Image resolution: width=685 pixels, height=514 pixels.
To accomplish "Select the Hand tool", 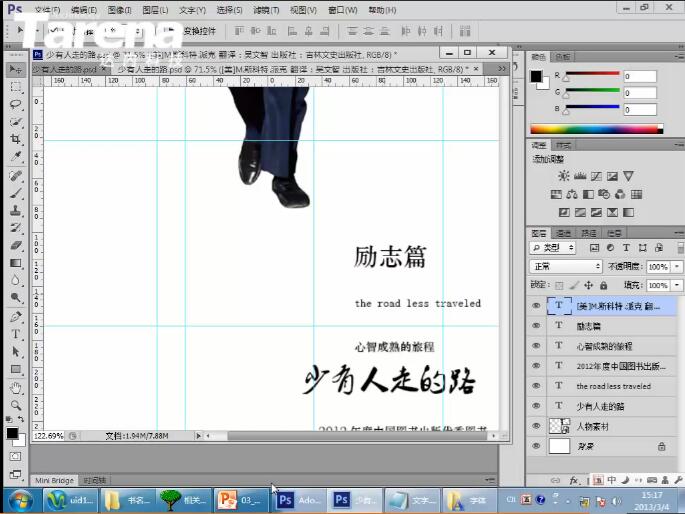I will coord(16,387).
